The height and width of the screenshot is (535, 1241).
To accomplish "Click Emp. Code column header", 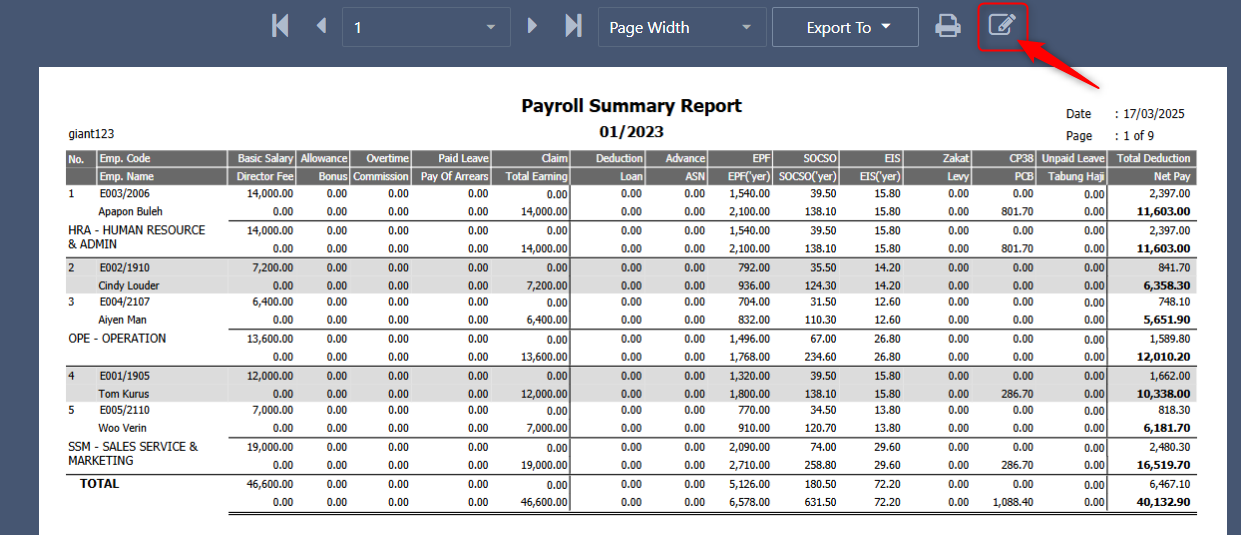I will pyautogui.click(x=124, y=158).
